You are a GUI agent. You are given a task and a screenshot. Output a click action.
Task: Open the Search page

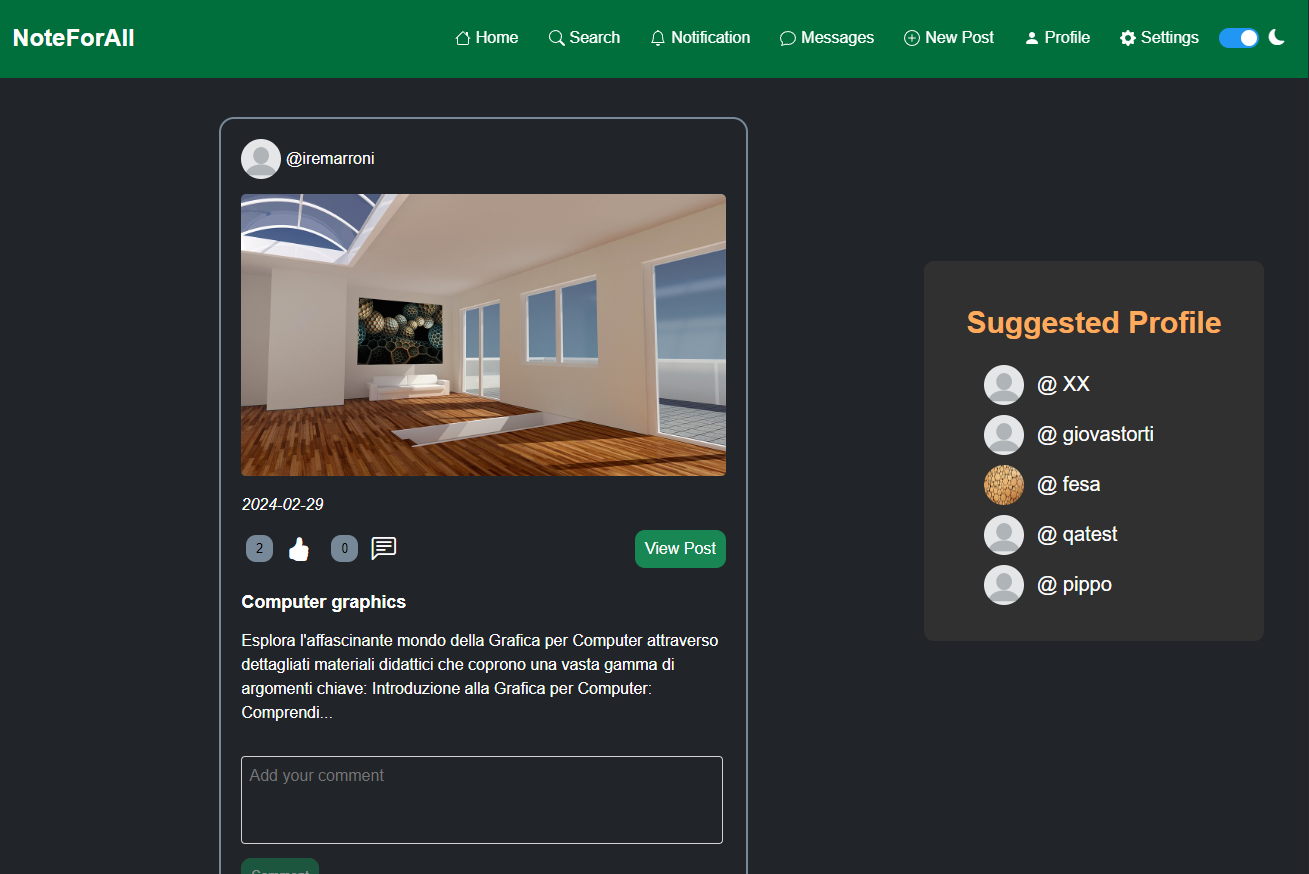pyautogui.click(x=584, y=38)
